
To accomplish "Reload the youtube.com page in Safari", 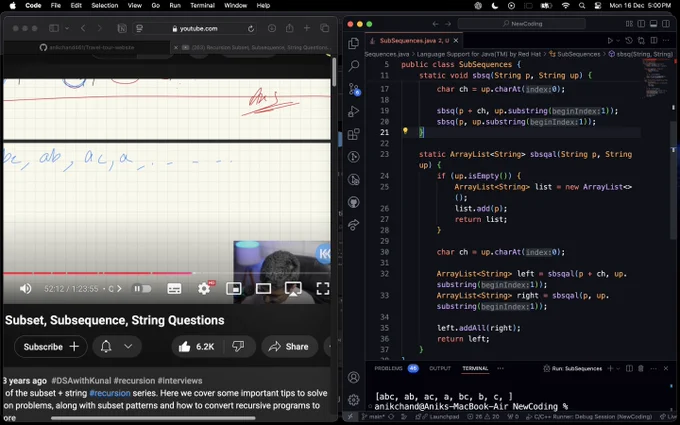I will point(251,29).
